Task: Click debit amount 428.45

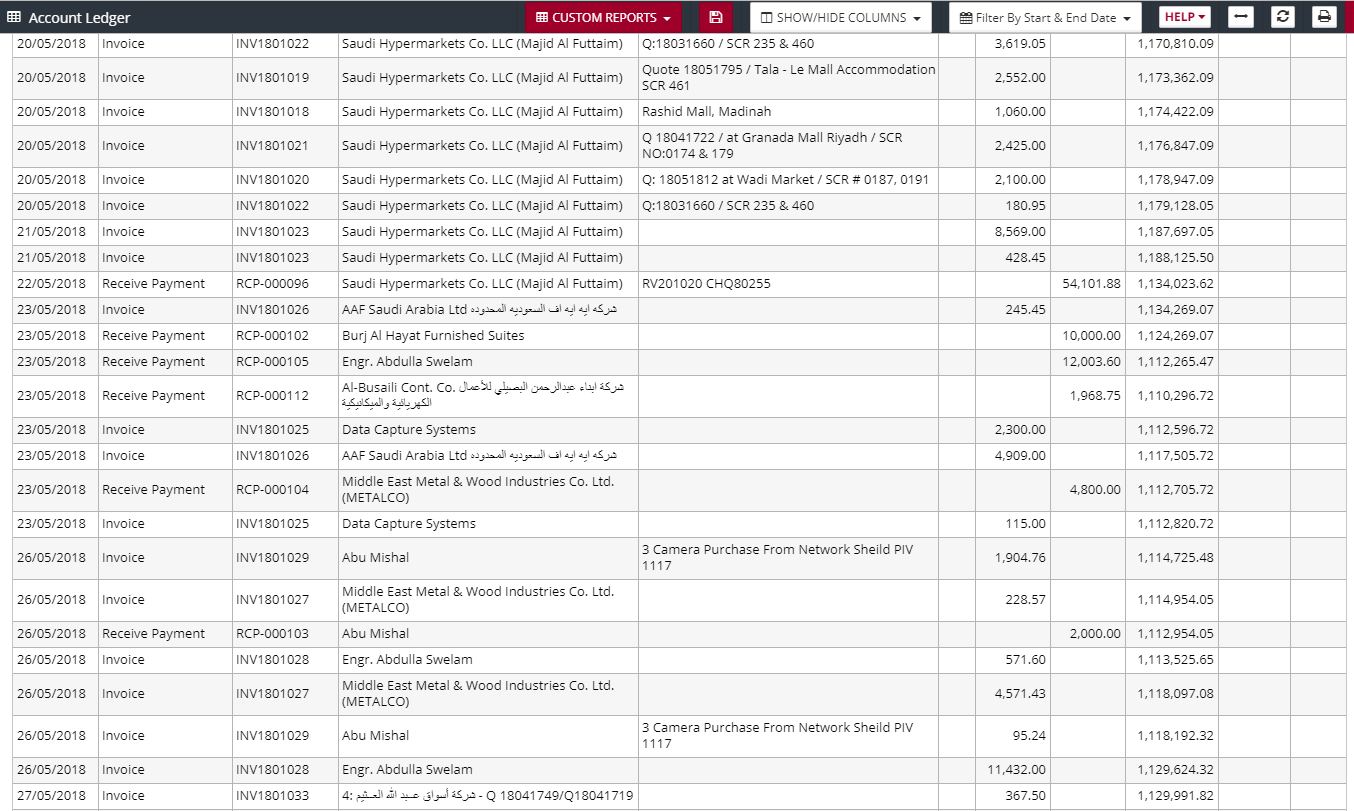Action: pyautogui.click(x=1026, y=258)
